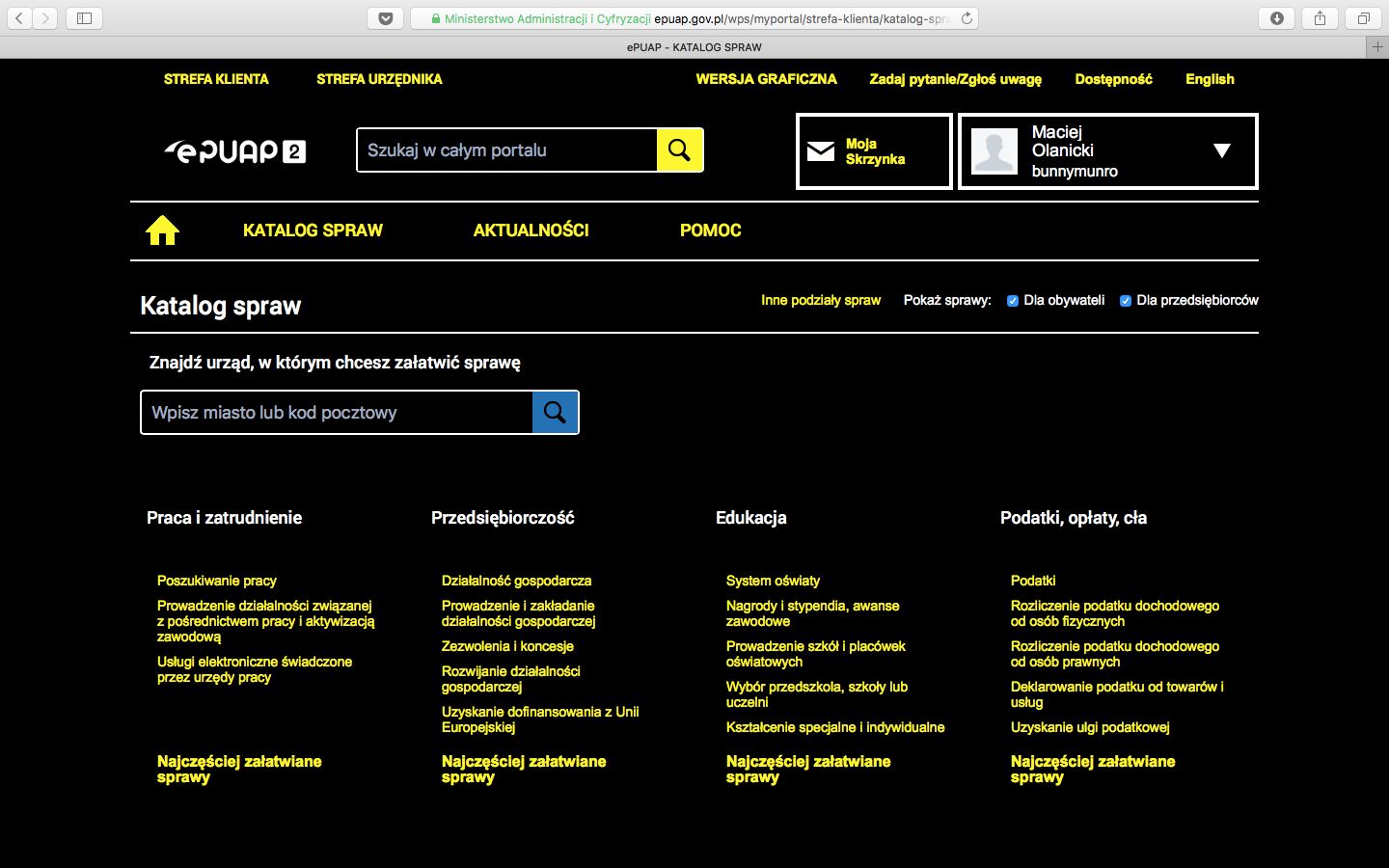Open Najczęściej załatwiane sprawy under Praca i zatrudnienie
The height and width of the screenshot is (868, 1389).
point(239,770)
